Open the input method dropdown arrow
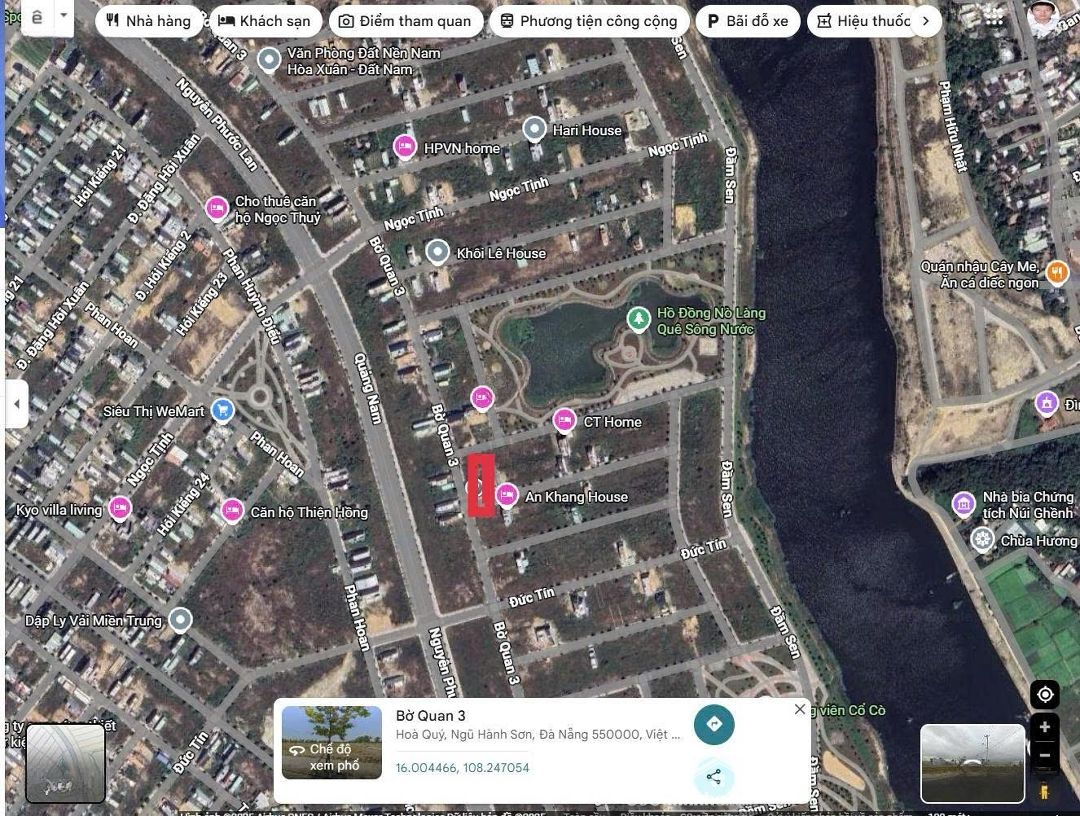This screenshot has height=816, width=1080. pos(63,17)
